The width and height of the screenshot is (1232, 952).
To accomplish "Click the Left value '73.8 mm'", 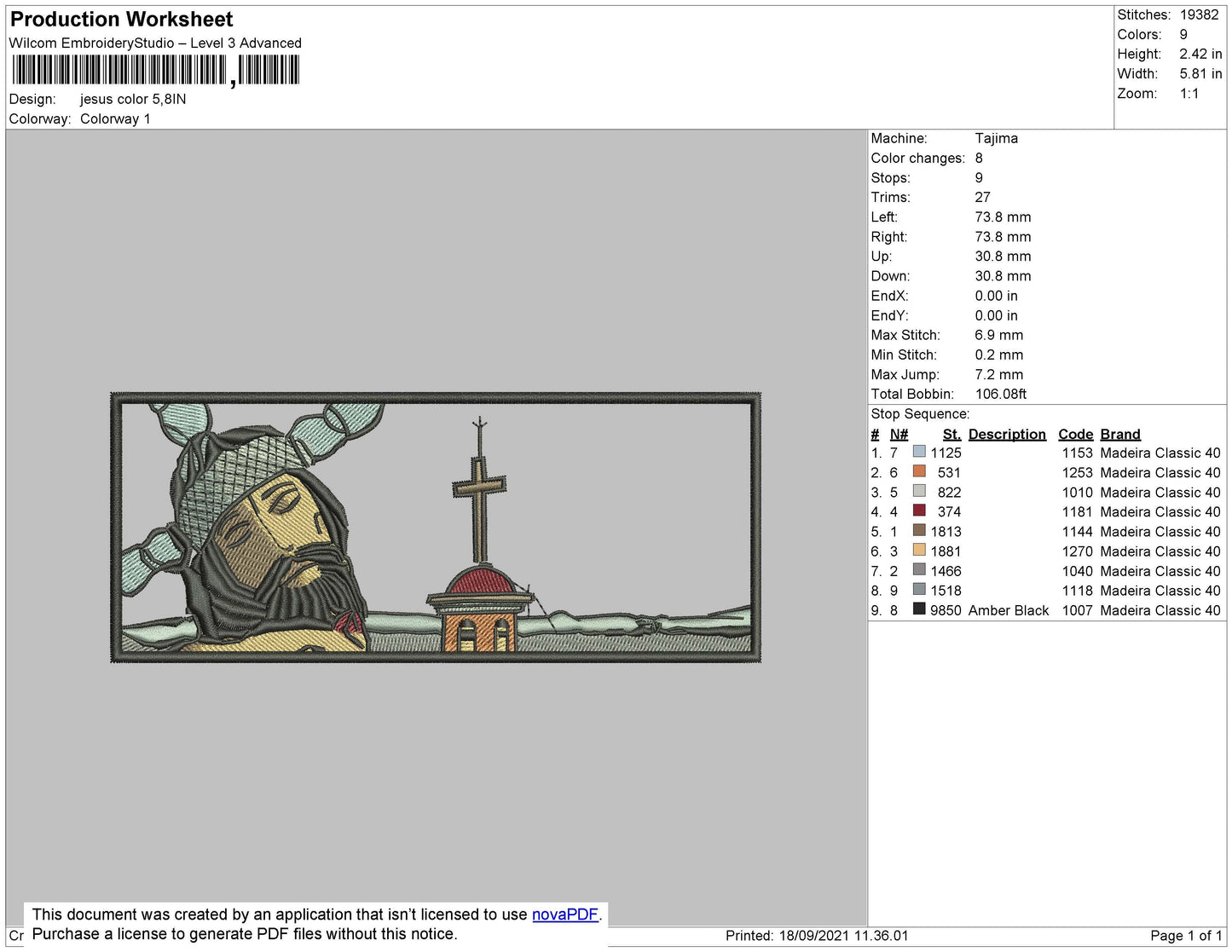I will point(1003,217).
